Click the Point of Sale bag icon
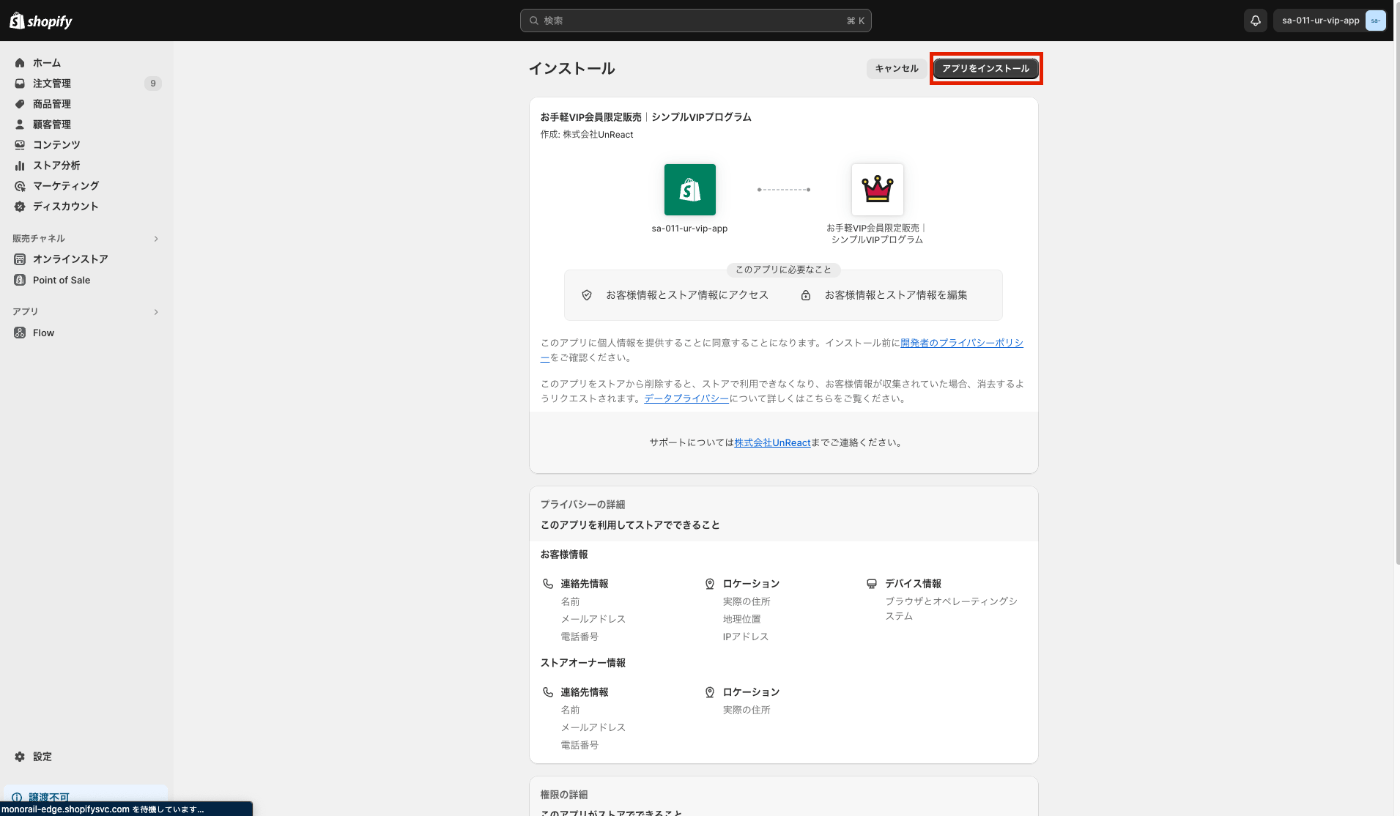Image resolution: width=1400 pixels, height=816 pixels. pyautogui.click(x=20, y=280)
